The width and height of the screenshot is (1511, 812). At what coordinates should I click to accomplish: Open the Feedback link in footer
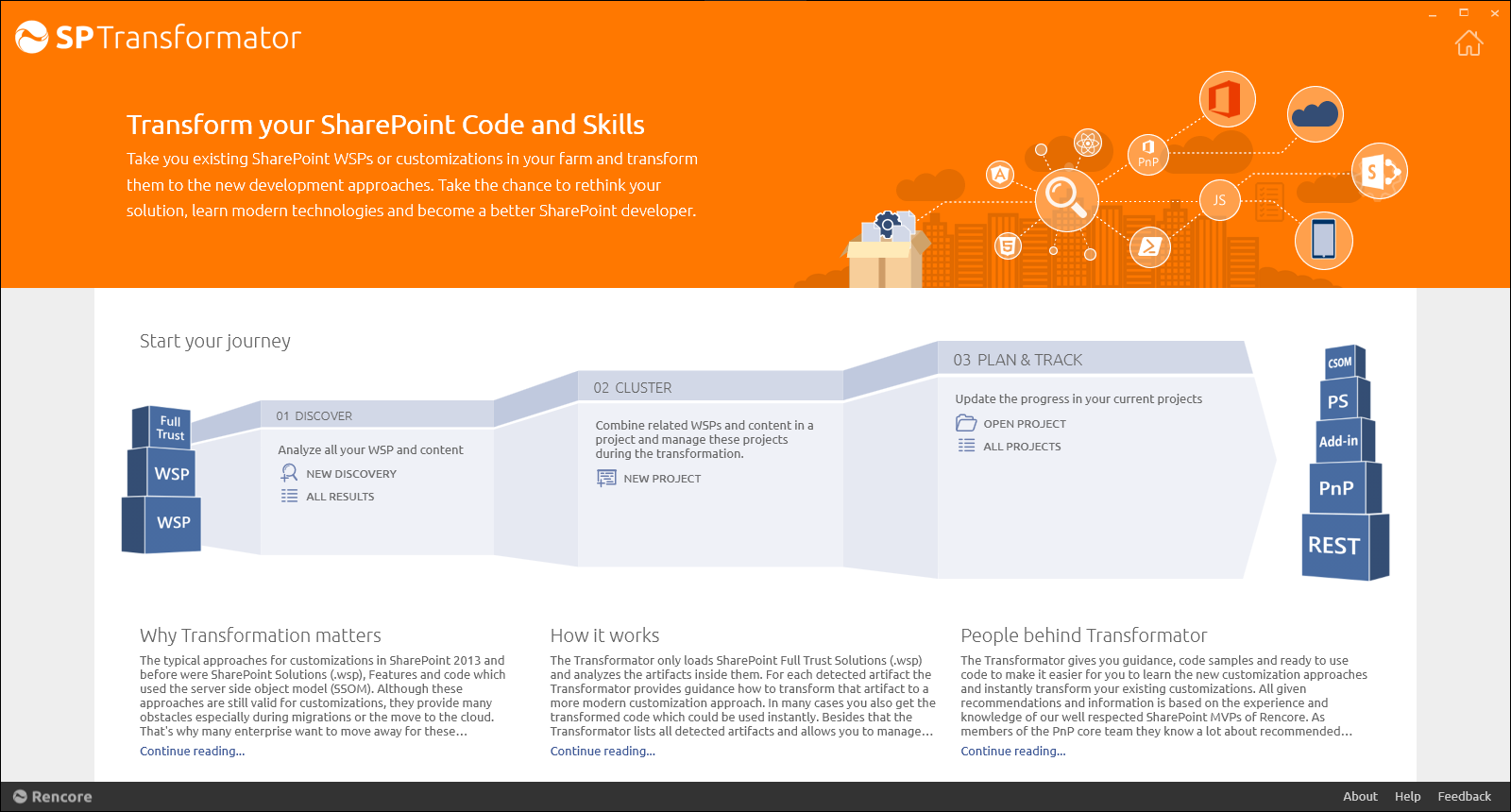[x=1464, y=797]
